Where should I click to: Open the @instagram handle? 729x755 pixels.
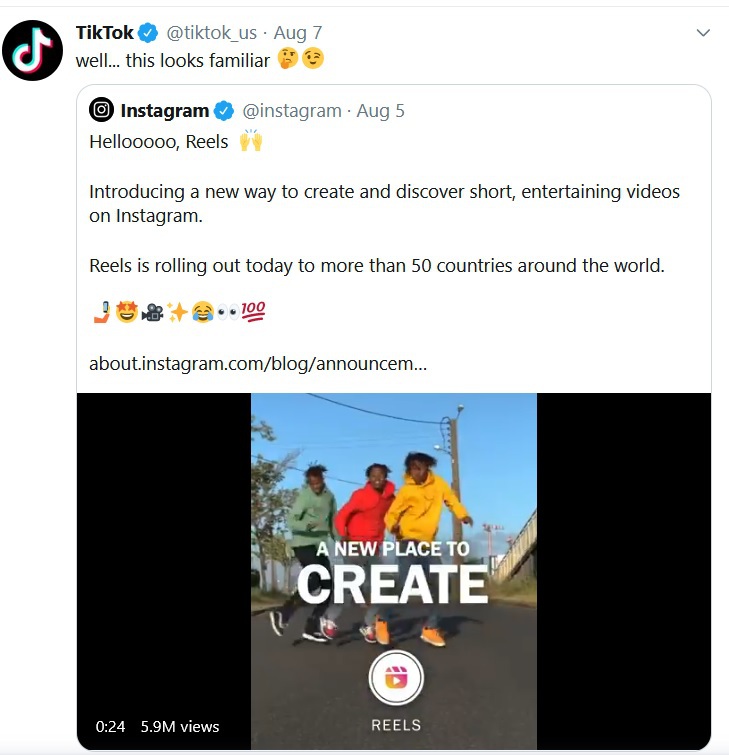pyautogui.click(x=292, y=110)
